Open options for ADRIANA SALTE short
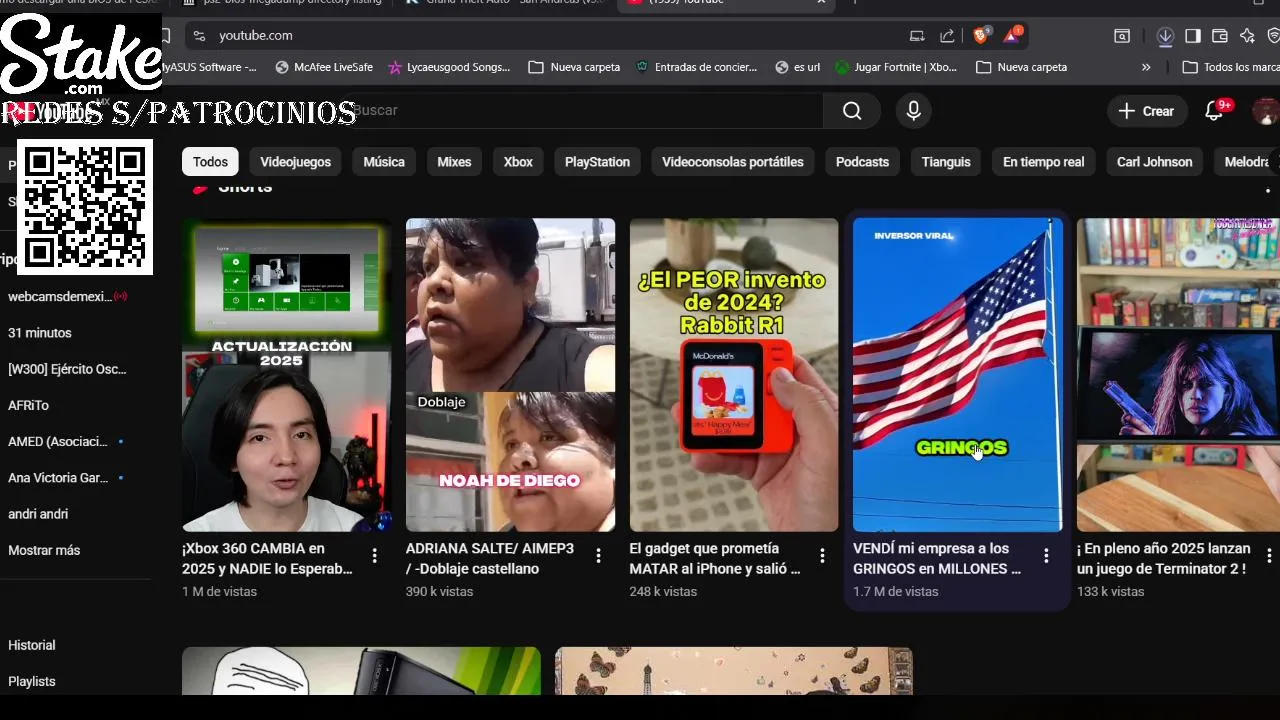The width and height of the screenshot is (1280, 720). pos(599,555)
